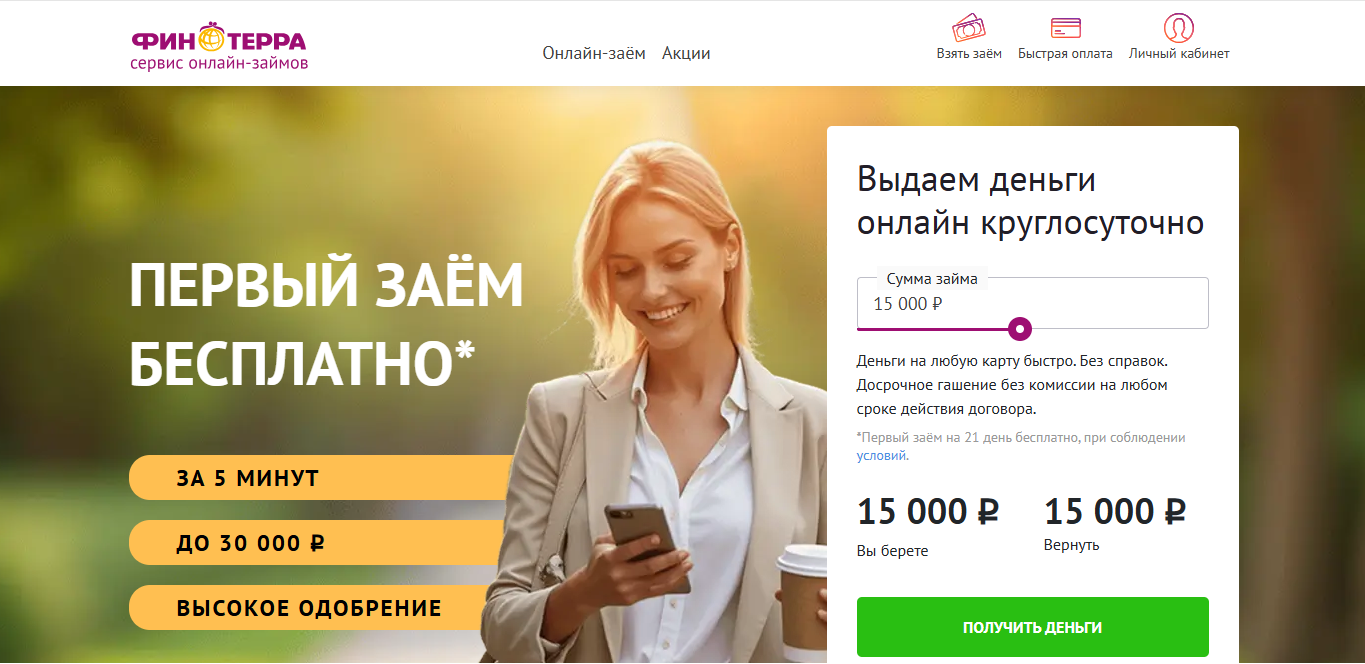Image resolution: width=1365 pixels, height=664 pixels.
Task: Click the Финтерра logo
Action: point(219,47)
